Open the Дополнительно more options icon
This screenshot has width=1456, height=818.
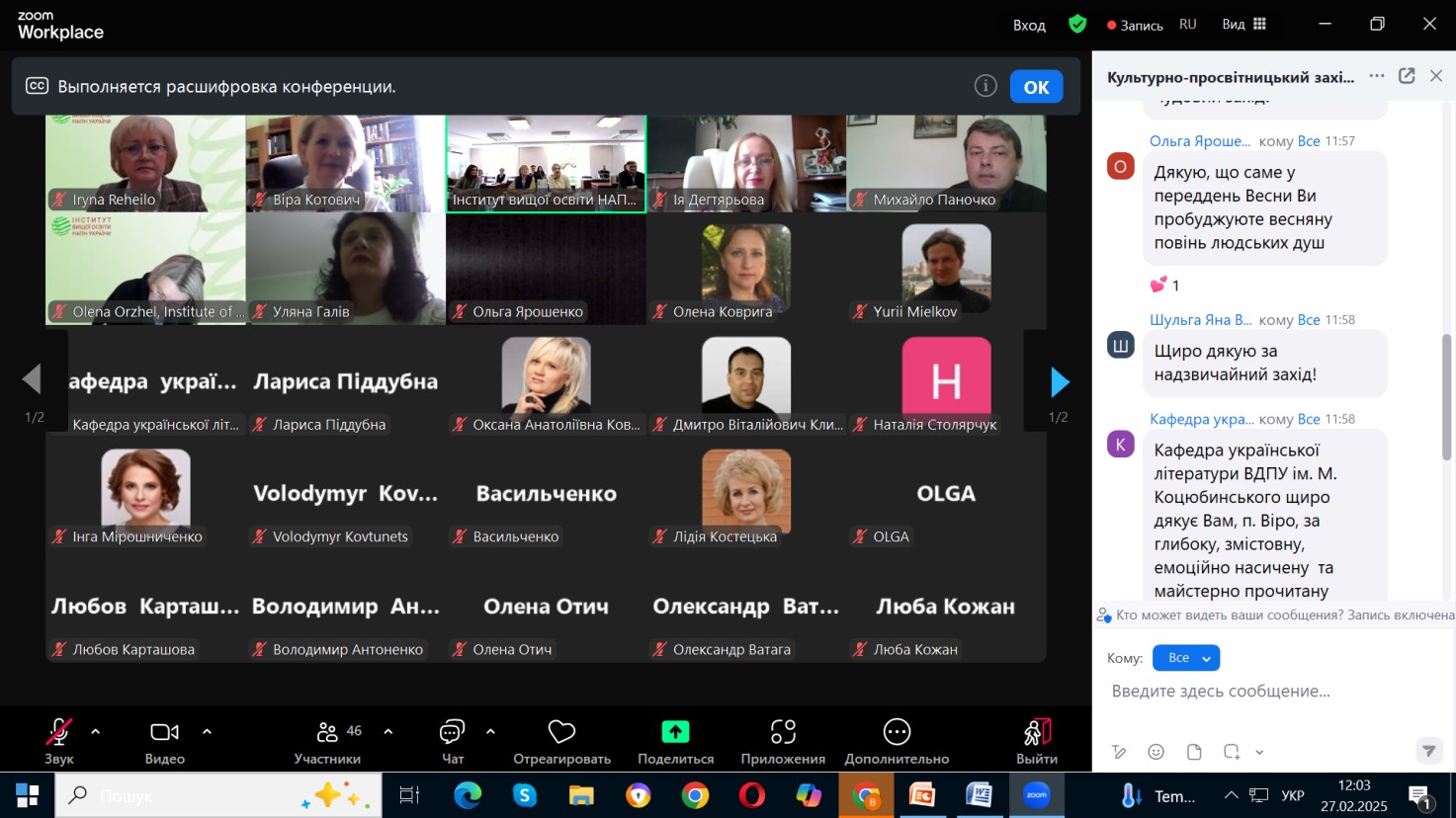point(897,732)
